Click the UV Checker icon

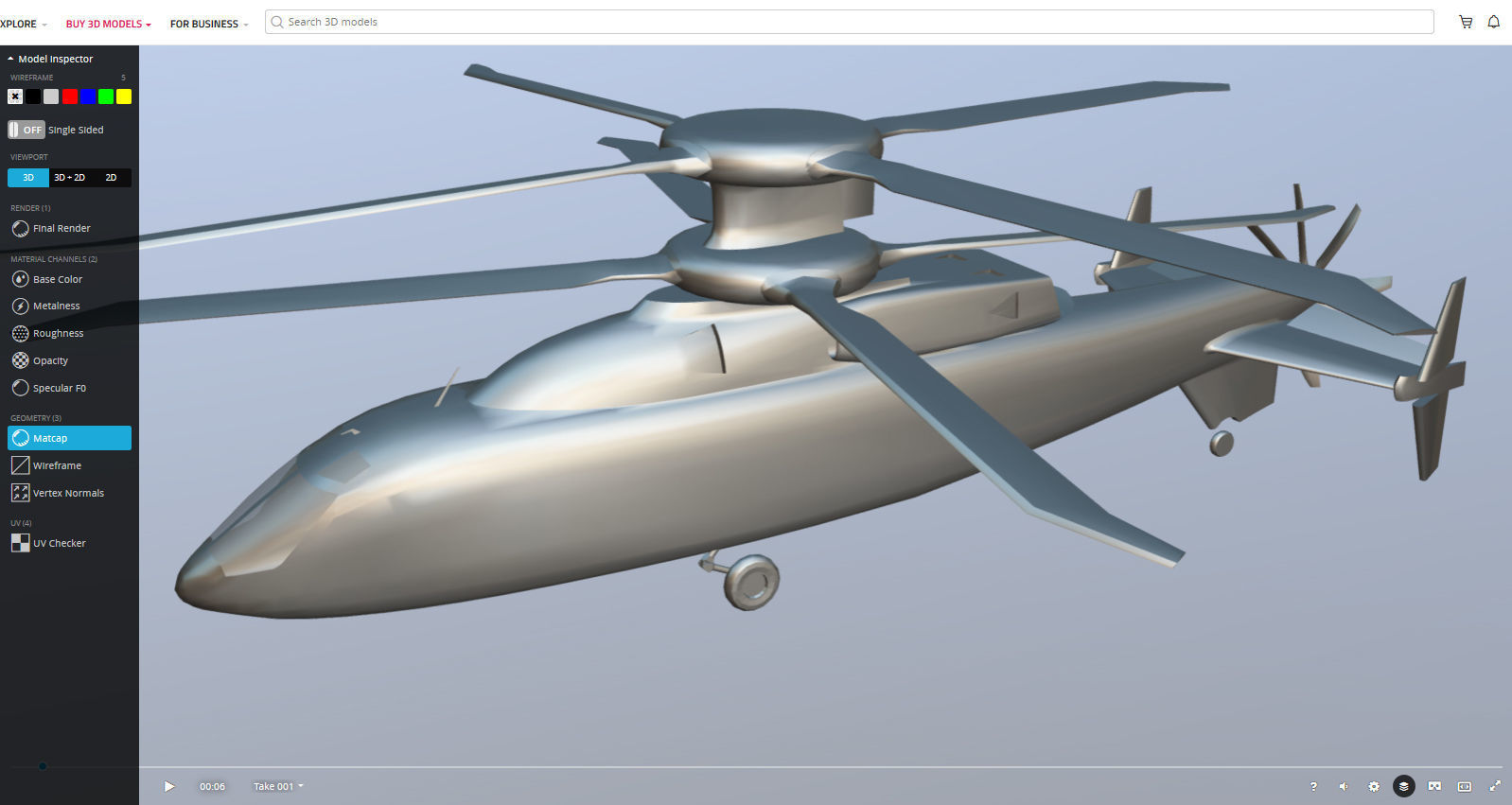pyautogui.click(x=20, y=543)
